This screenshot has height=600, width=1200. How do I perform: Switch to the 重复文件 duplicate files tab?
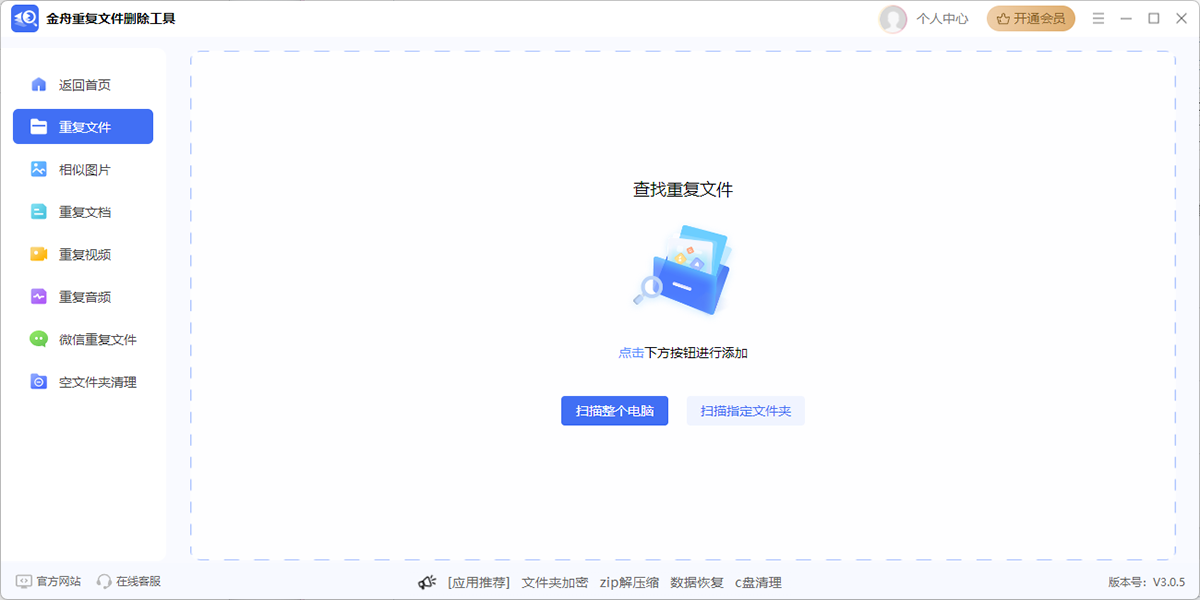point(82,126)
